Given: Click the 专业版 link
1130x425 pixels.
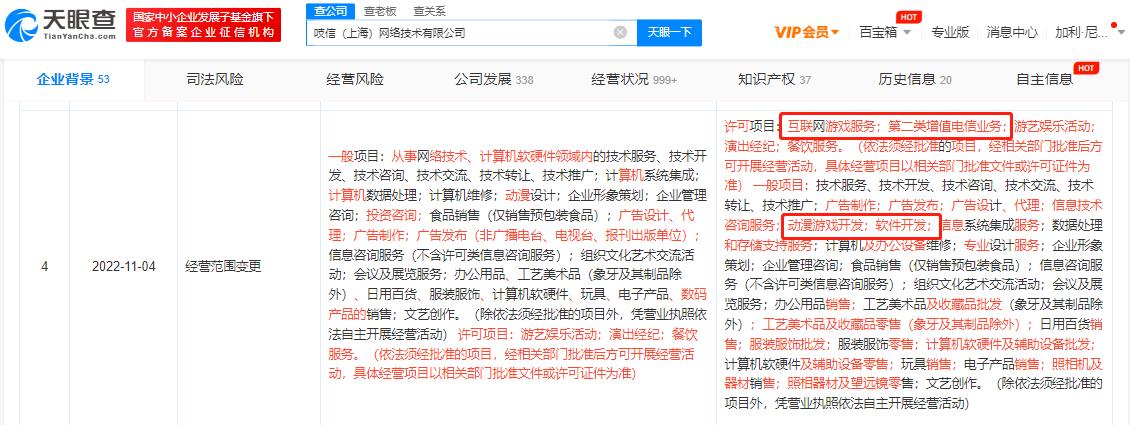Looking at the screenshot, I should (x=950, y=32).
